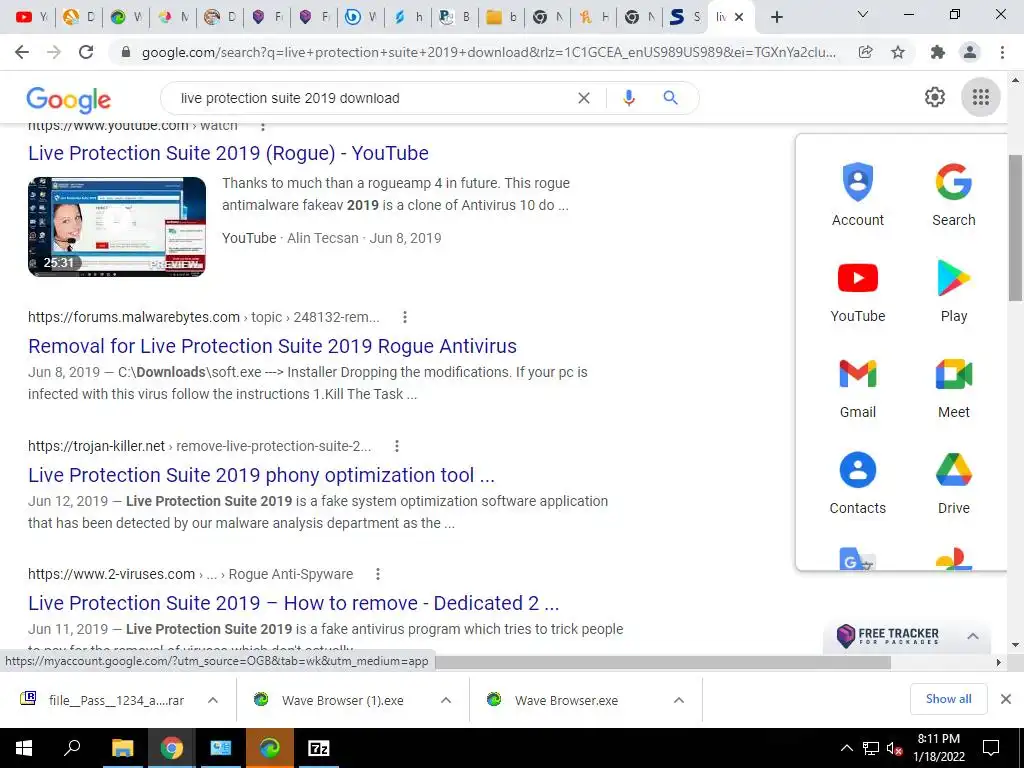
Task: Click the horizontal scrollbar at page bottom
Action: pos(663,662)
